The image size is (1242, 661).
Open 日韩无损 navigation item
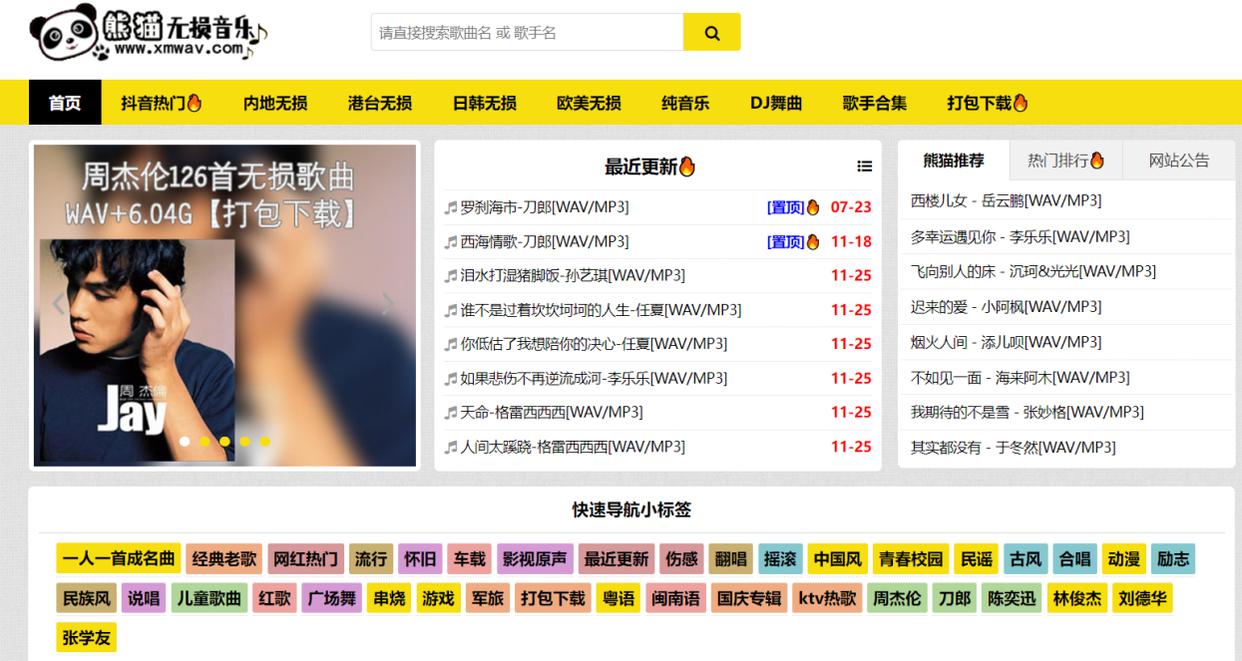(x=485, y=103)
